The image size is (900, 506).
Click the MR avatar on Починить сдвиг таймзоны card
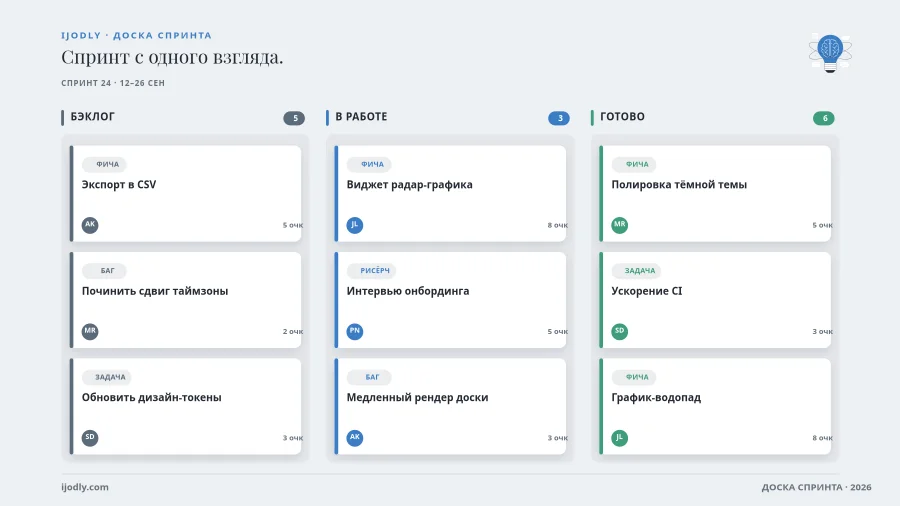point(90,331)
